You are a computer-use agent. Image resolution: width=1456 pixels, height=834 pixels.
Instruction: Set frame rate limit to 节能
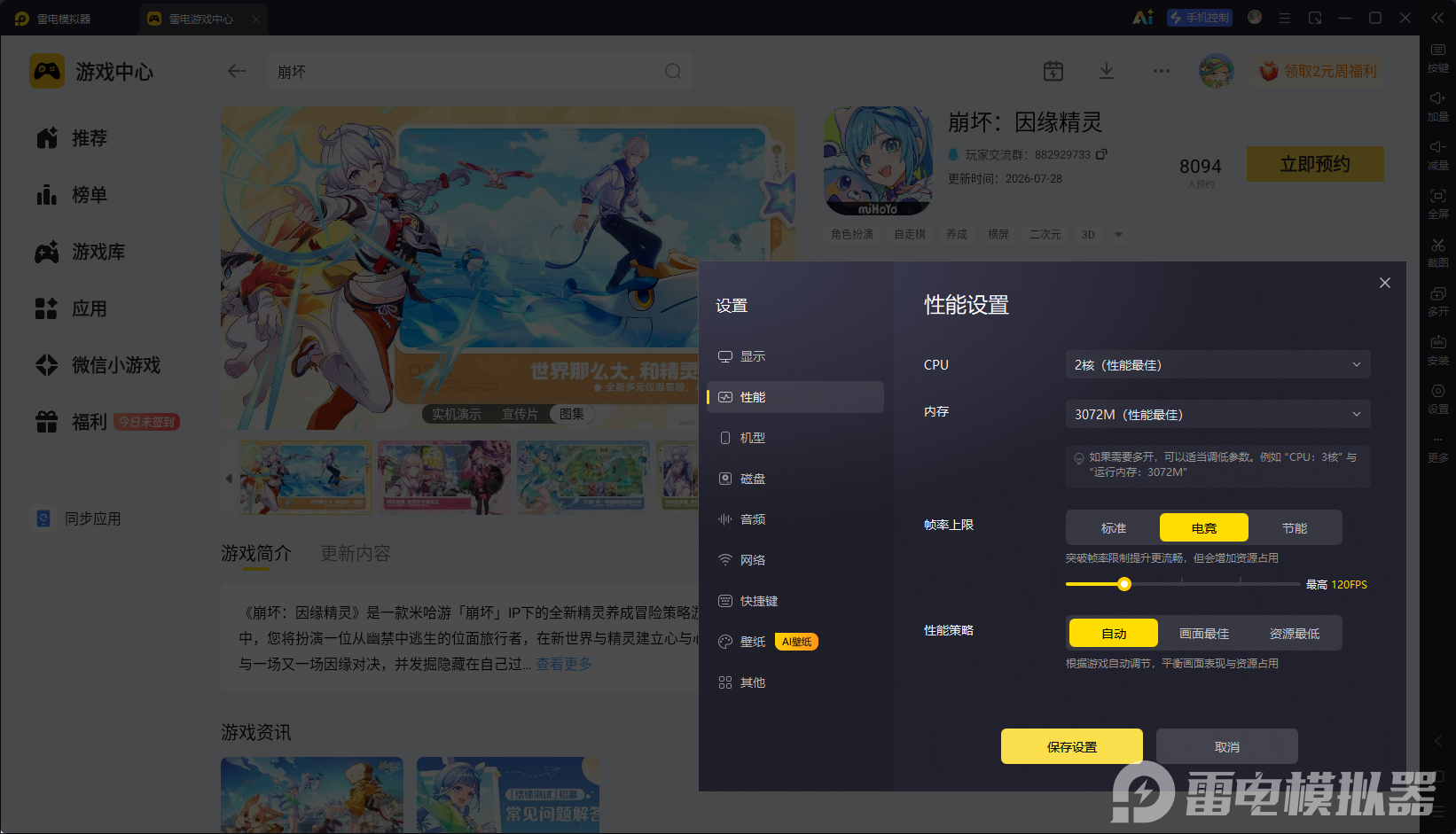(1295, 528)
